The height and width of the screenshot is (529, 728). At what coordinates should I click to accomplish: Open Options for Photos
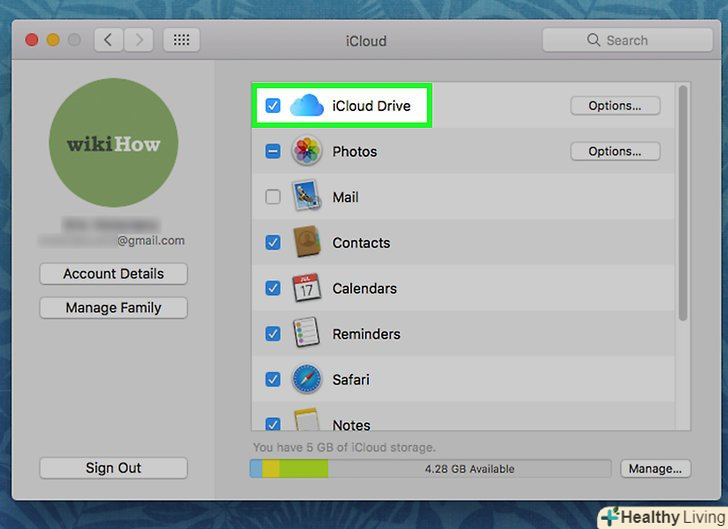coord(615,151)
